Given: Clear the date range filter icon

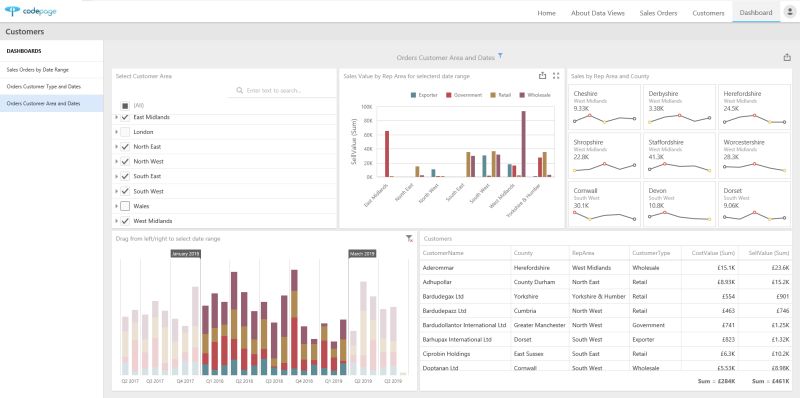Looking at the screenshot, I should pos(409,238).
